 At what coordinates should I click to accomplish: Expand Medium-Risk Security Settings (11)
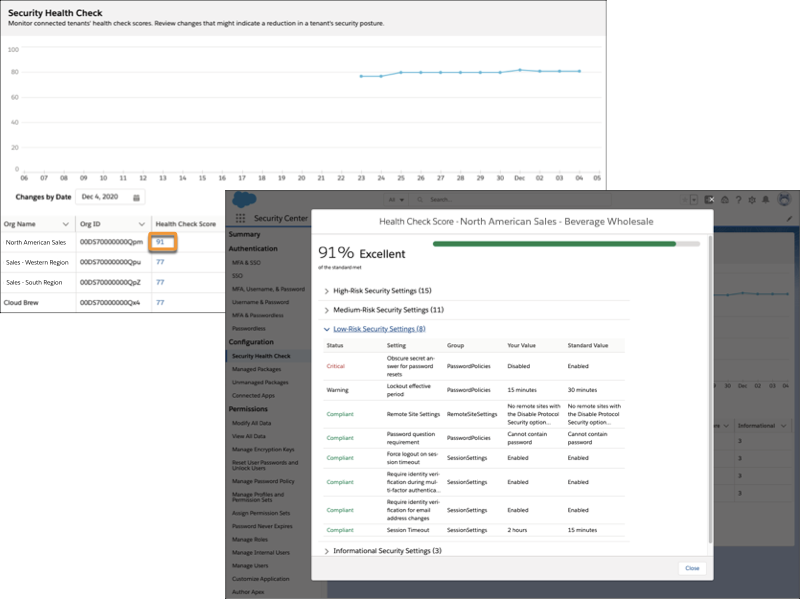[384, 310]
